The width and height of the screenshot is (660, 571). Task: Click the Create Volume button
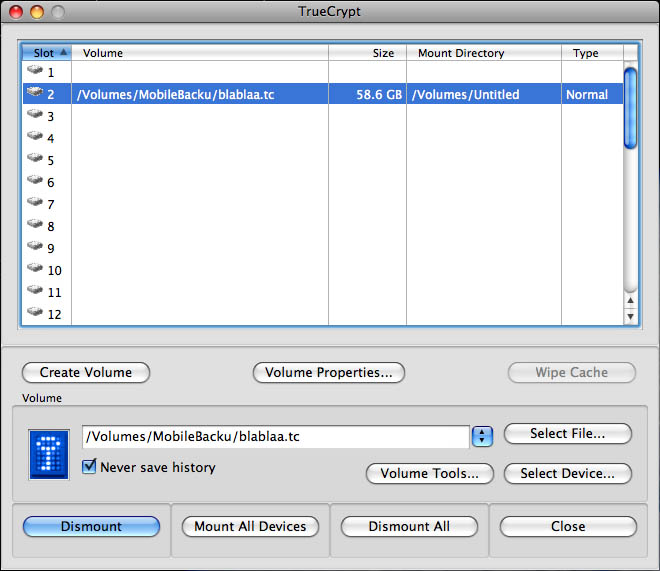(x=85, y=372)
